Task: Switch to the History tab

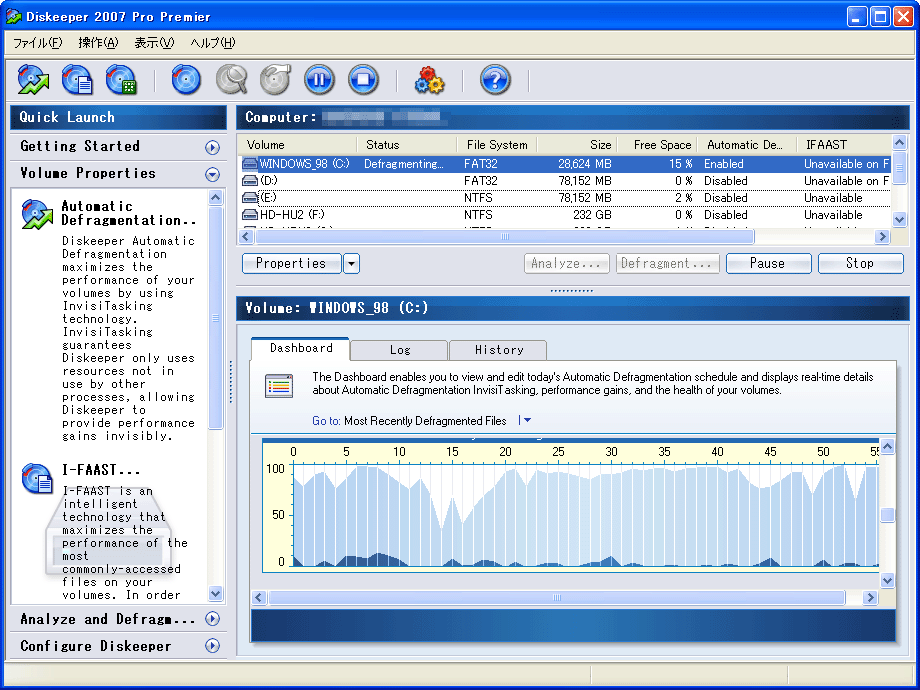Action: [x=498, y=350]
